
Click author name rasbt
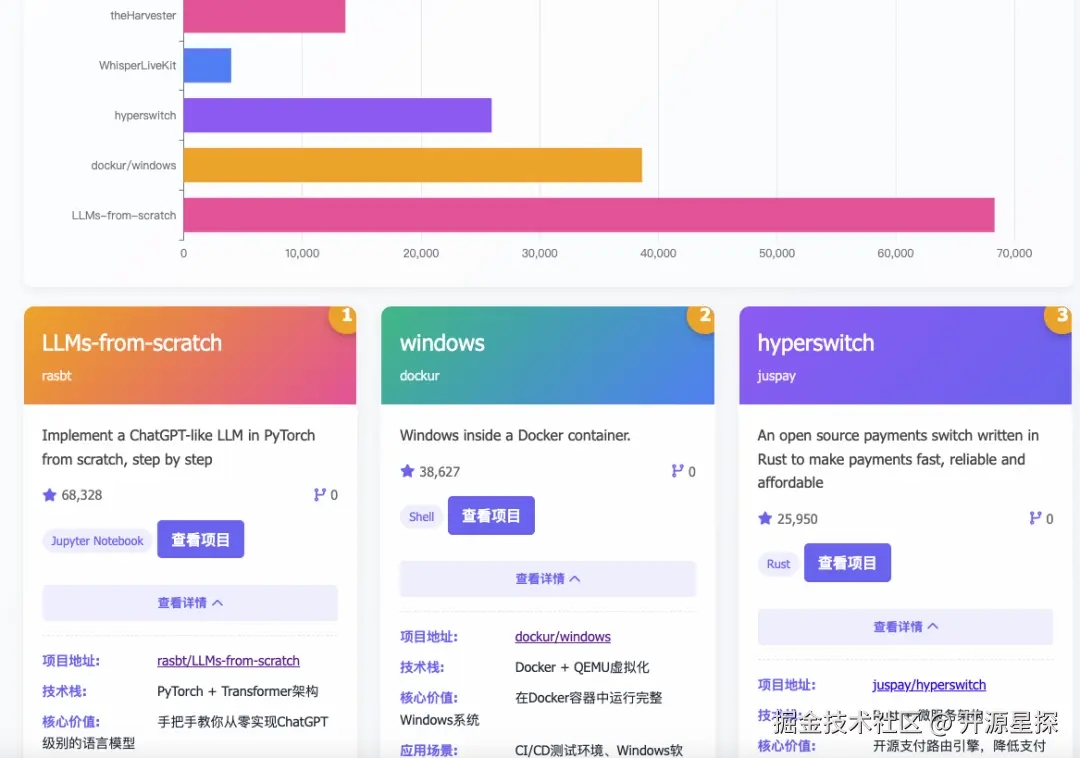tap(56, 376)
